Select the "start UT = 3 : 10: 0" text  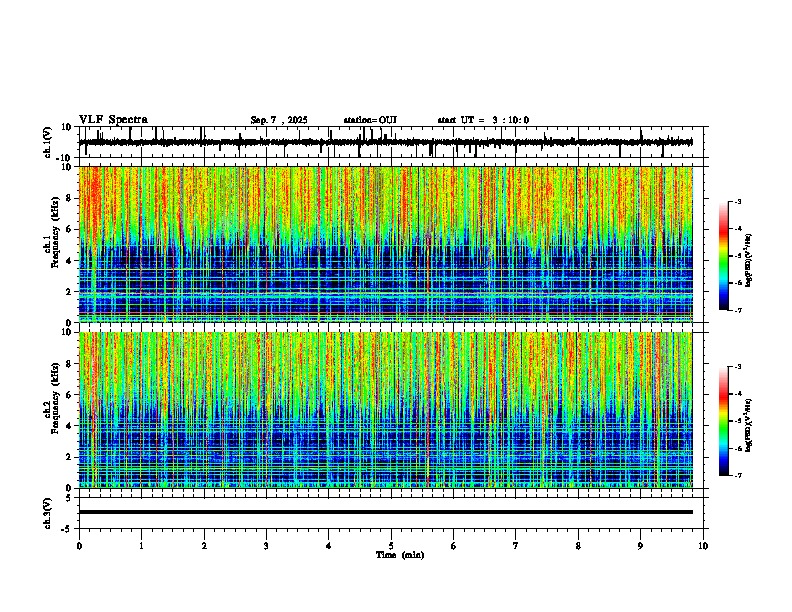(483, 120)
